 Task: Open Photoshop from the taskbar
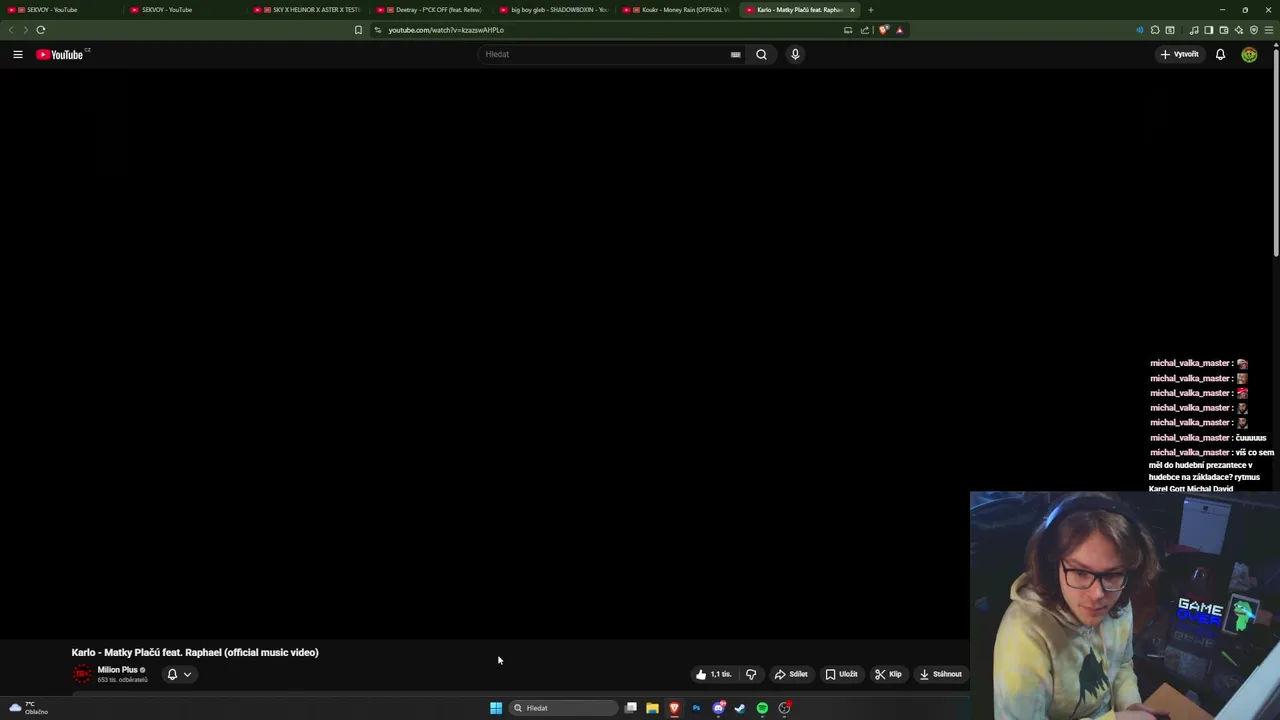click(696, 708)
